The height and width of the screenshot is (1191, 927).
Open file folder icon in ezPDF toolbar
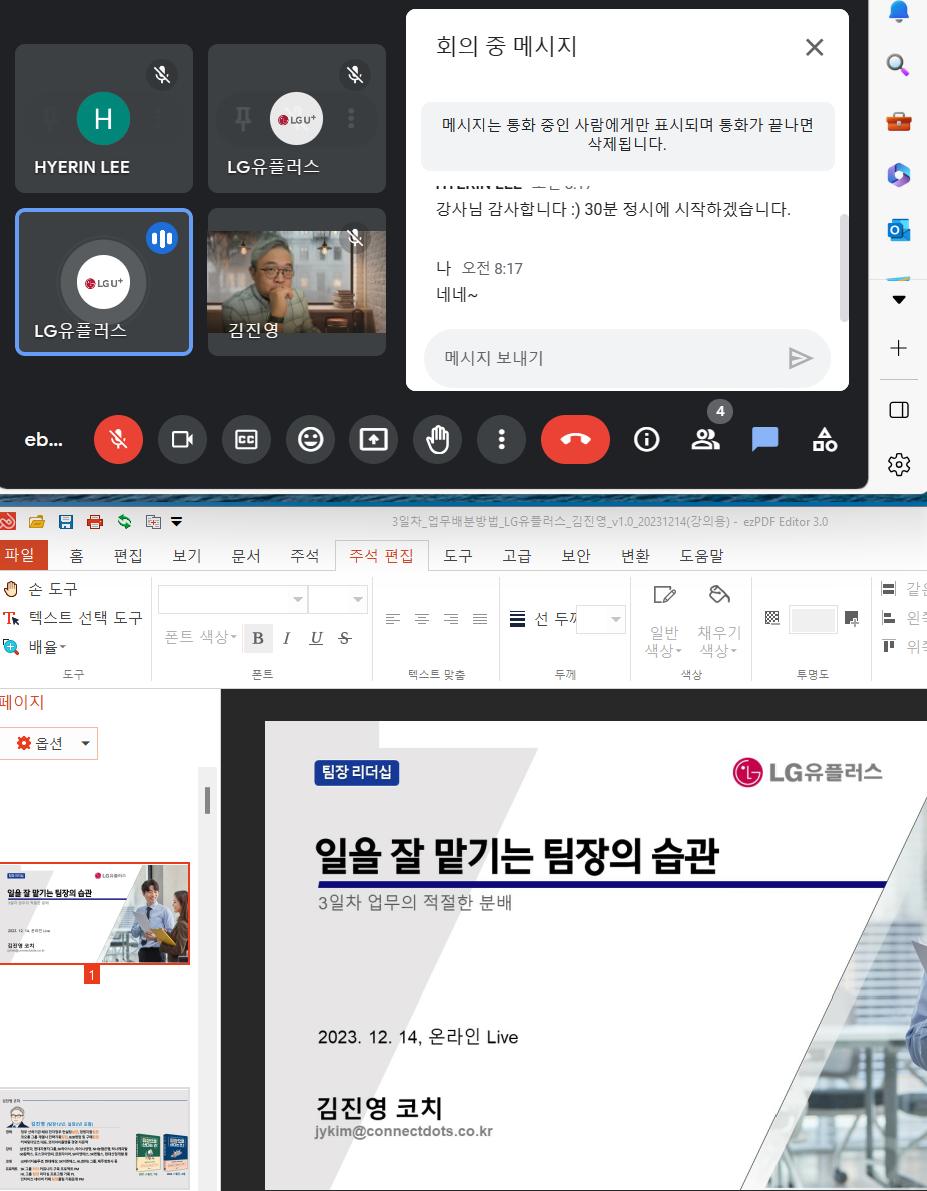click(x=36, y=522)
